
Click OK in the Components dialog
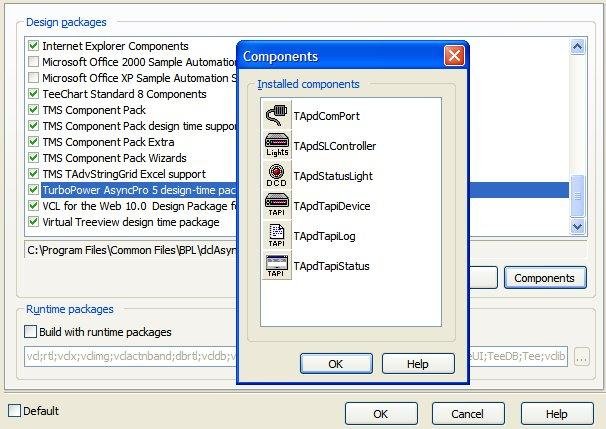coord(336,364)
